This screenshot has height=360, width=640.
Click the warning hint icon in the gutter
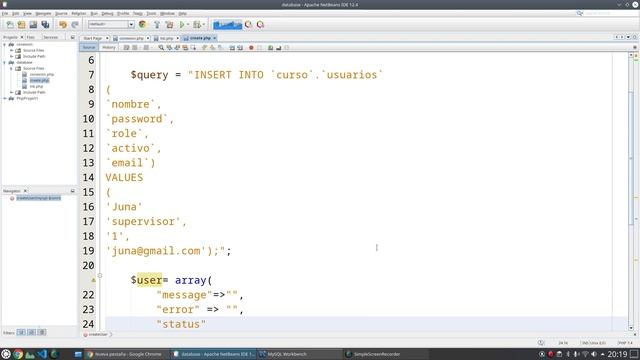pyautogui.click(x=93, y=280)
